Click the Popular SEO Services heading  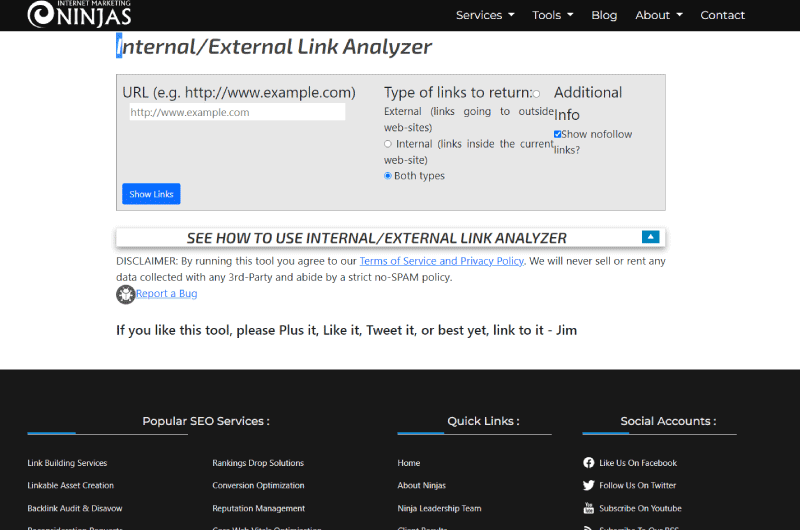coord(206,421)
